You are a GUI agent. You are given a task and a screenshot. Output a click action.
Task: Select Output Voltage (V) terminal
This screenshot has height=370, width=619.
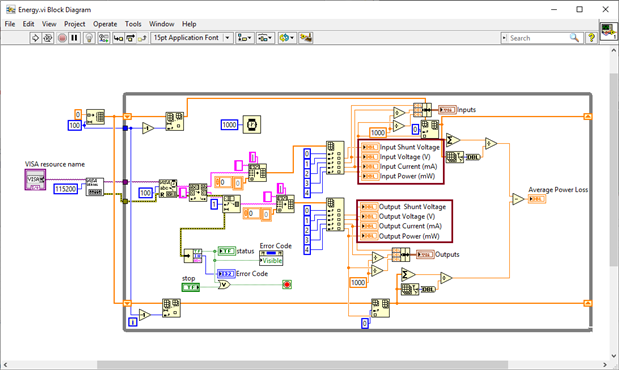tap(369, 216)
